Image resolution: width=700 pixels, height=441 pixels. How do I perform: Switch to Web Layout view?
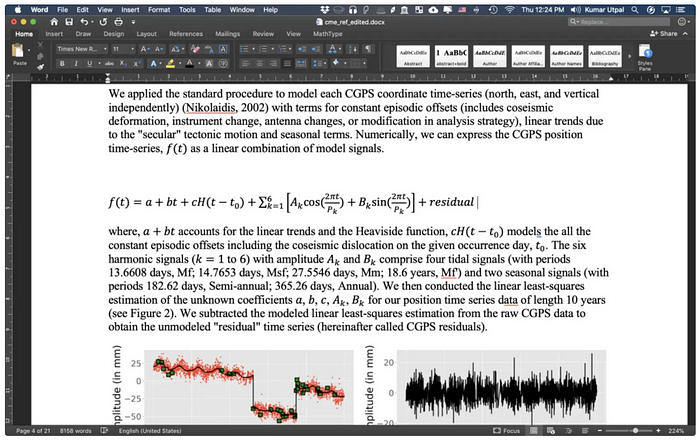pos(551,431)
